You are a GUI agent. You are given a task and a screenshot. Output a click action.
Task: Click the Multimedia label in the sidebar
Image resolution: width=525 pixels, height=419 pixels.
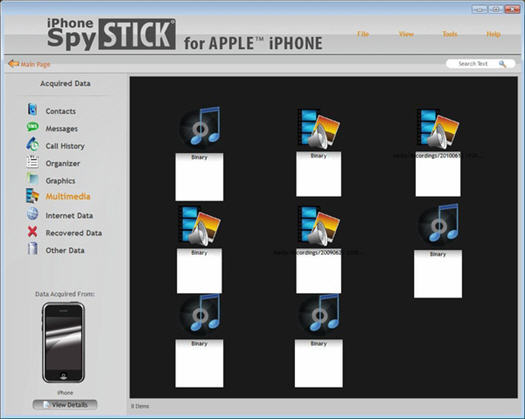(68, 196)
